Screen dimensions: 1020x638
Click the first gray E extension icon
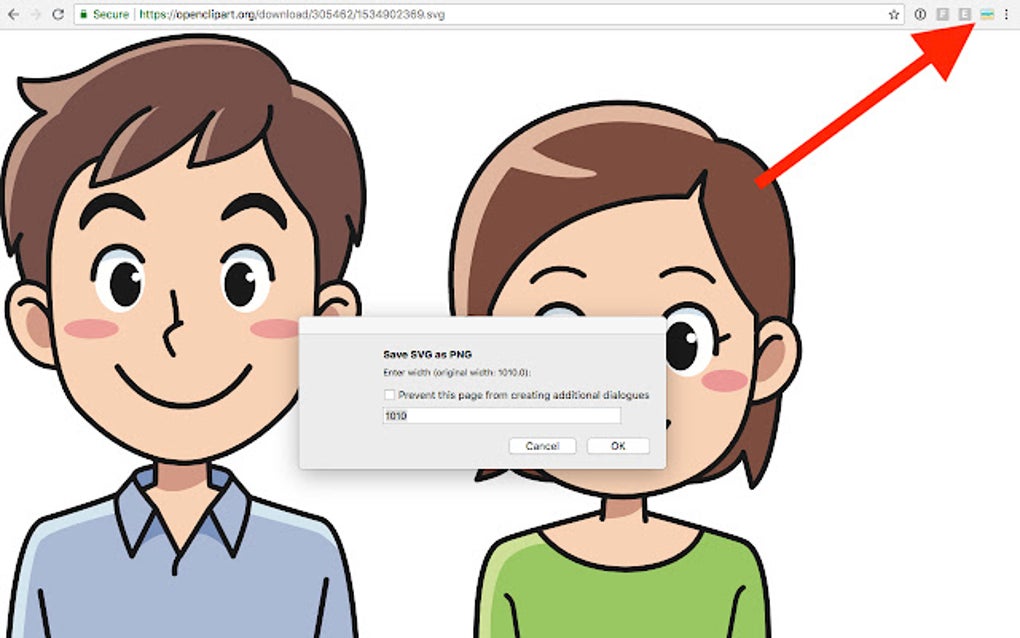pyautogui.click(x=943, y=14)
